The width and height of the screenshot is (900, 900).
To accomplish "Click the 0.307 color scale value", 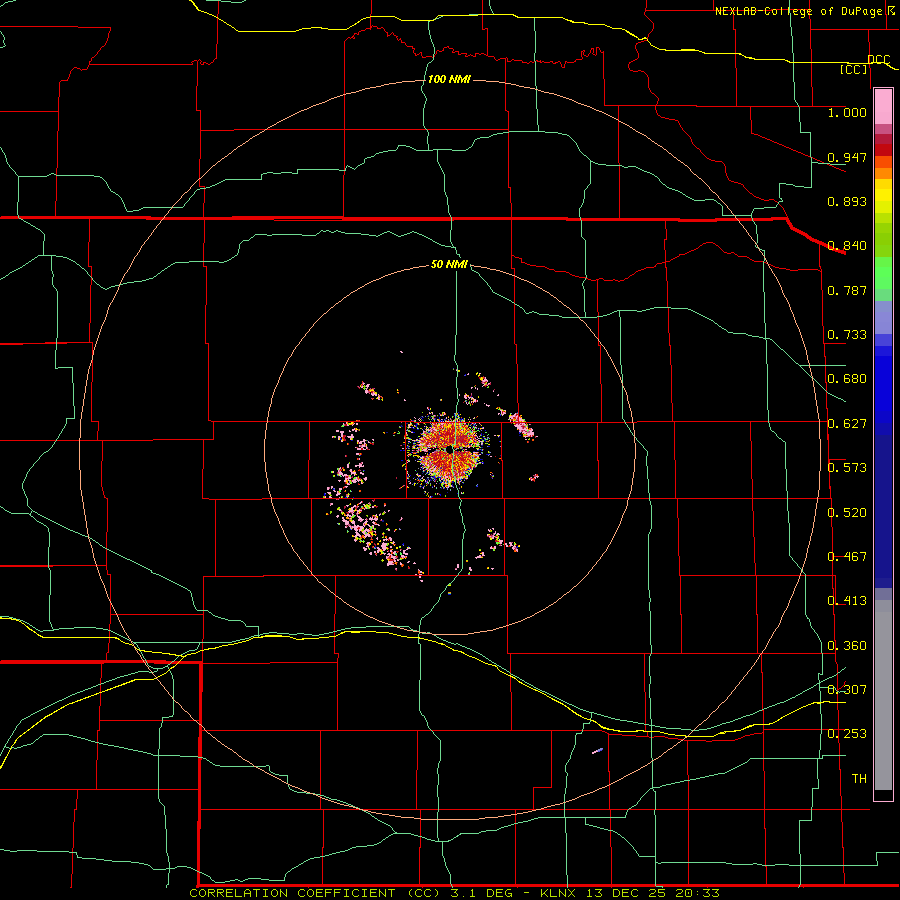I will click(847, 689).
